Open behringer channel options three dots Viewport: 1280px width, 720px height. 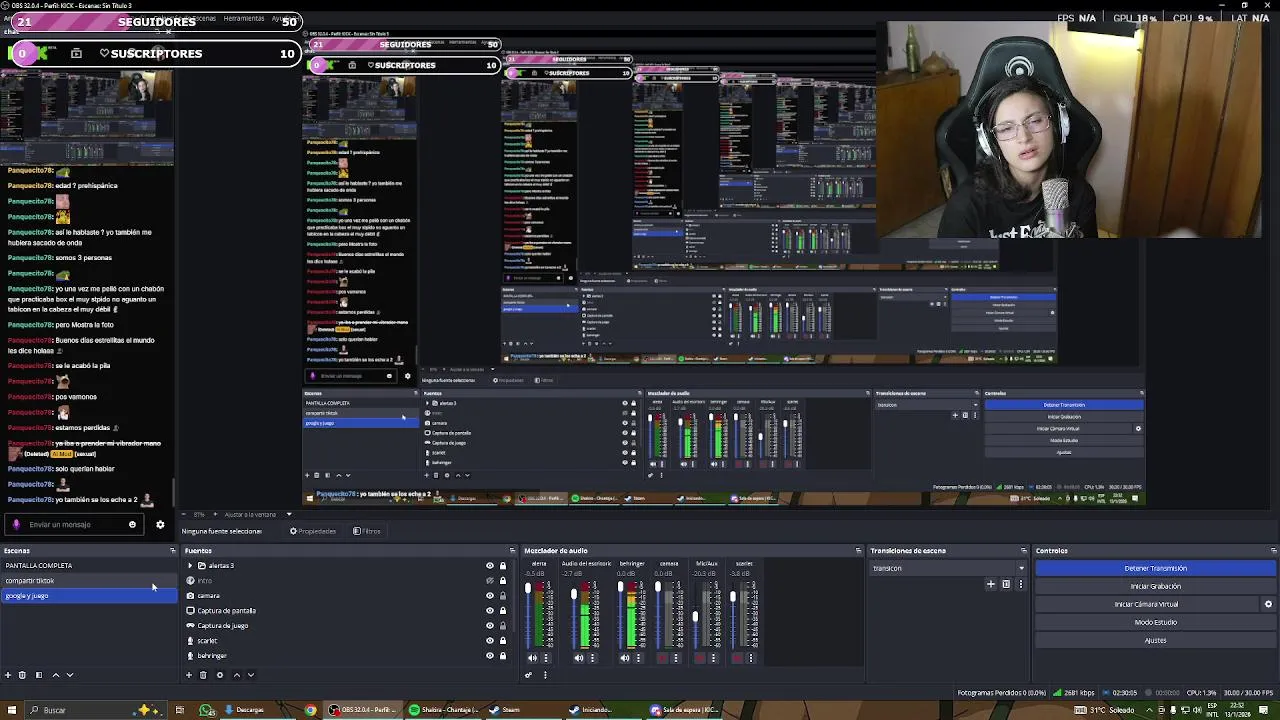[638, 658]
